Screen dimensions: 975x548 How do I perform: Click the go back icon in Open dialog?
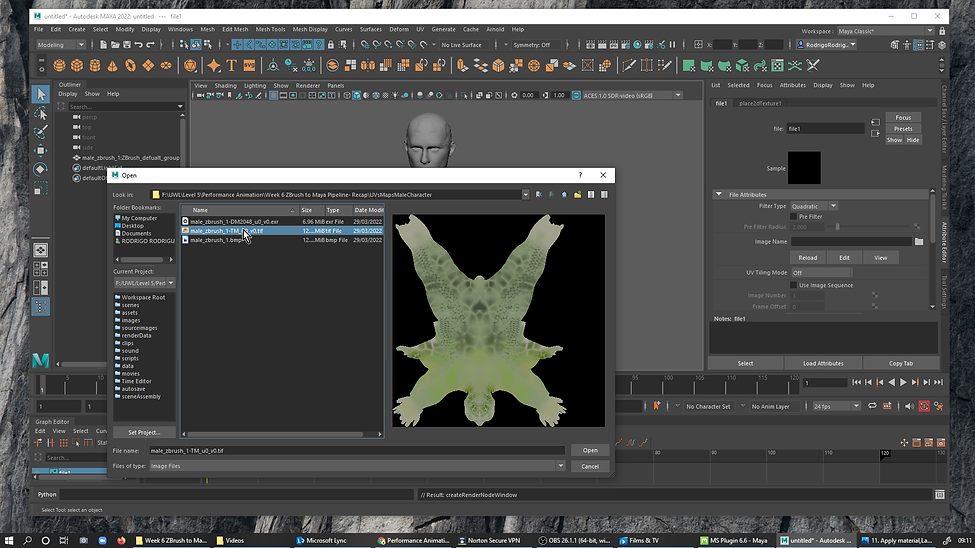point(538,195)
